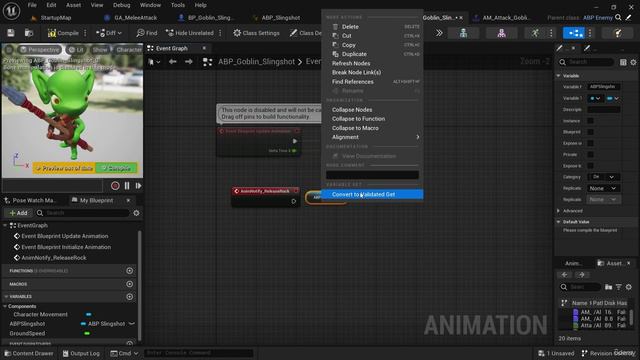Open the Category dropdown
The width and height of the screenshot is (640, 360).
(603, 177)
